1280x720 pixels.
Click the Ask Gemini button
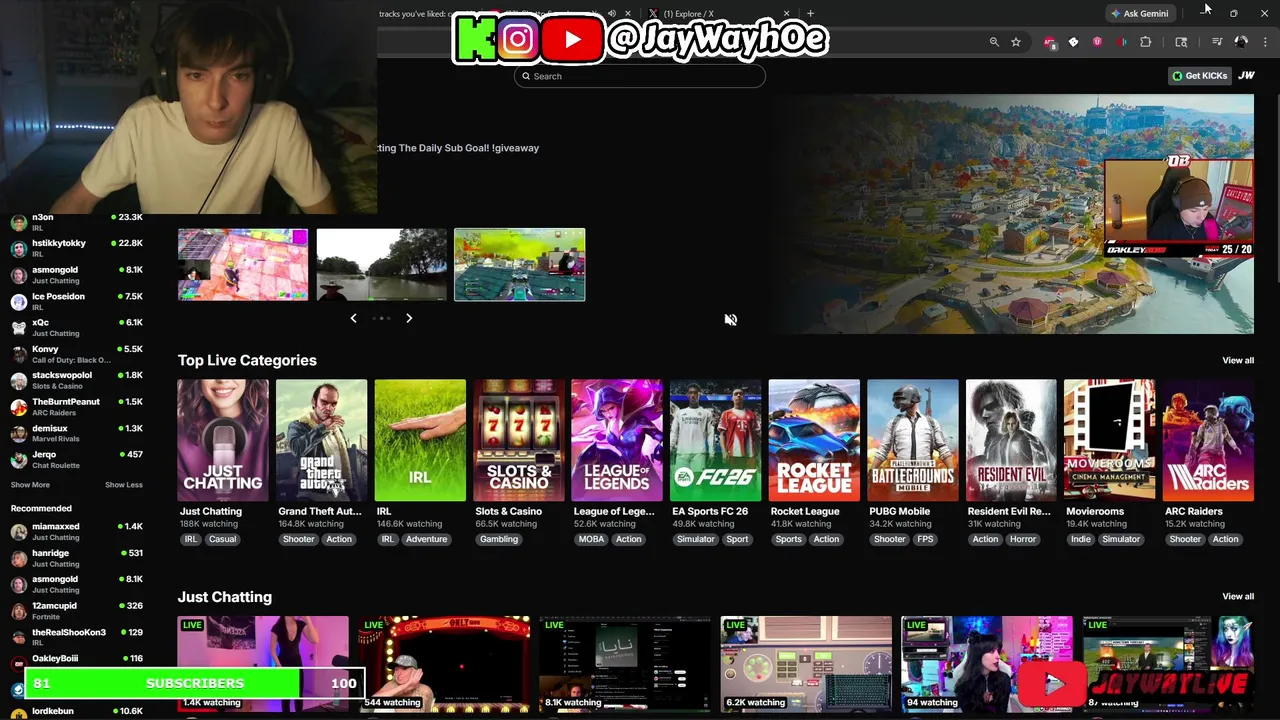pyautogui.click(x=1139, y=13)
